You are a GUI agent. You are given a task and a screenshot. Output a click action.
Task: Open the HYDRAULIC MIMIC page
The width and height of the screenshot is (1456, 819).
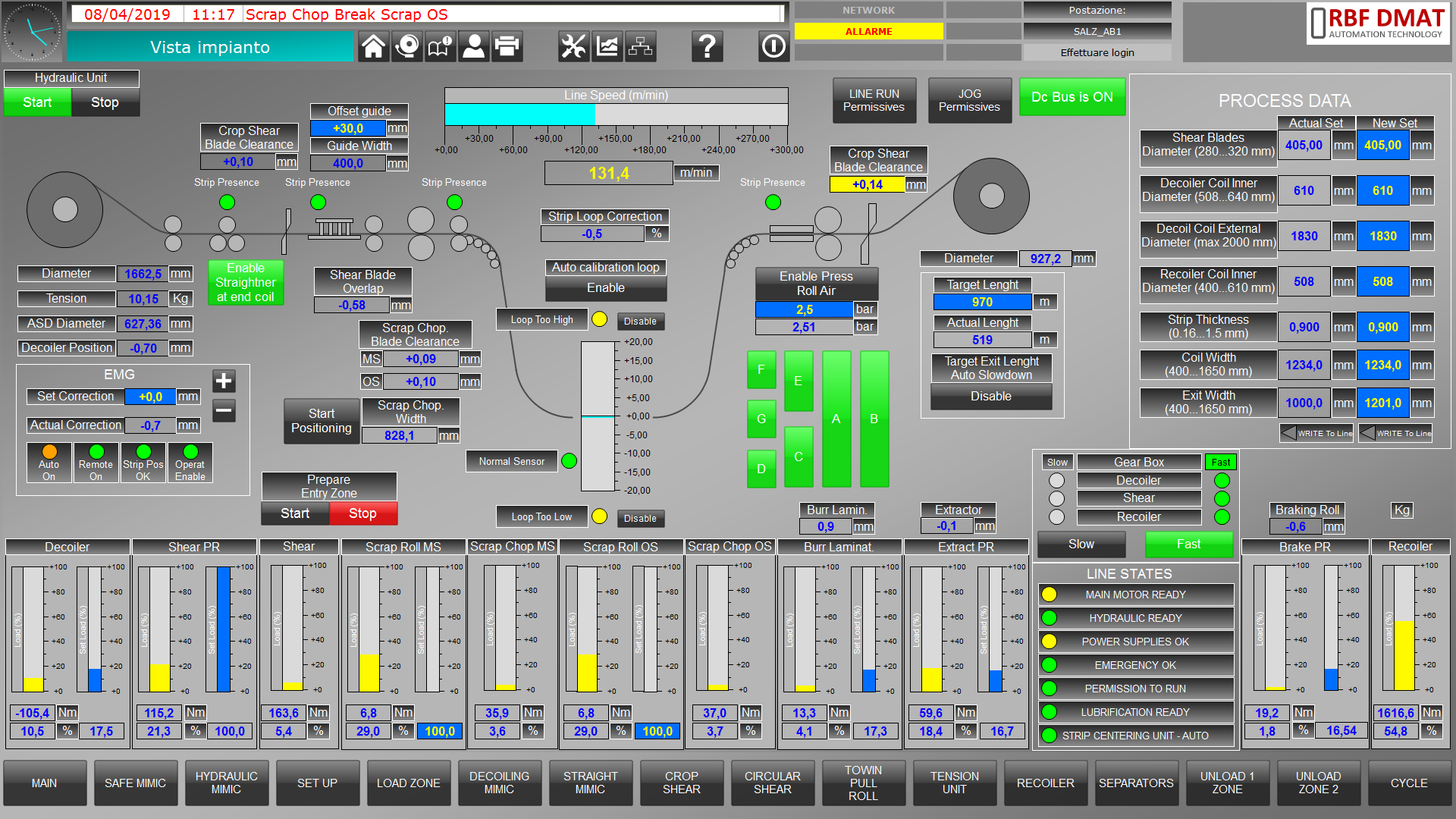click(227, 783)
